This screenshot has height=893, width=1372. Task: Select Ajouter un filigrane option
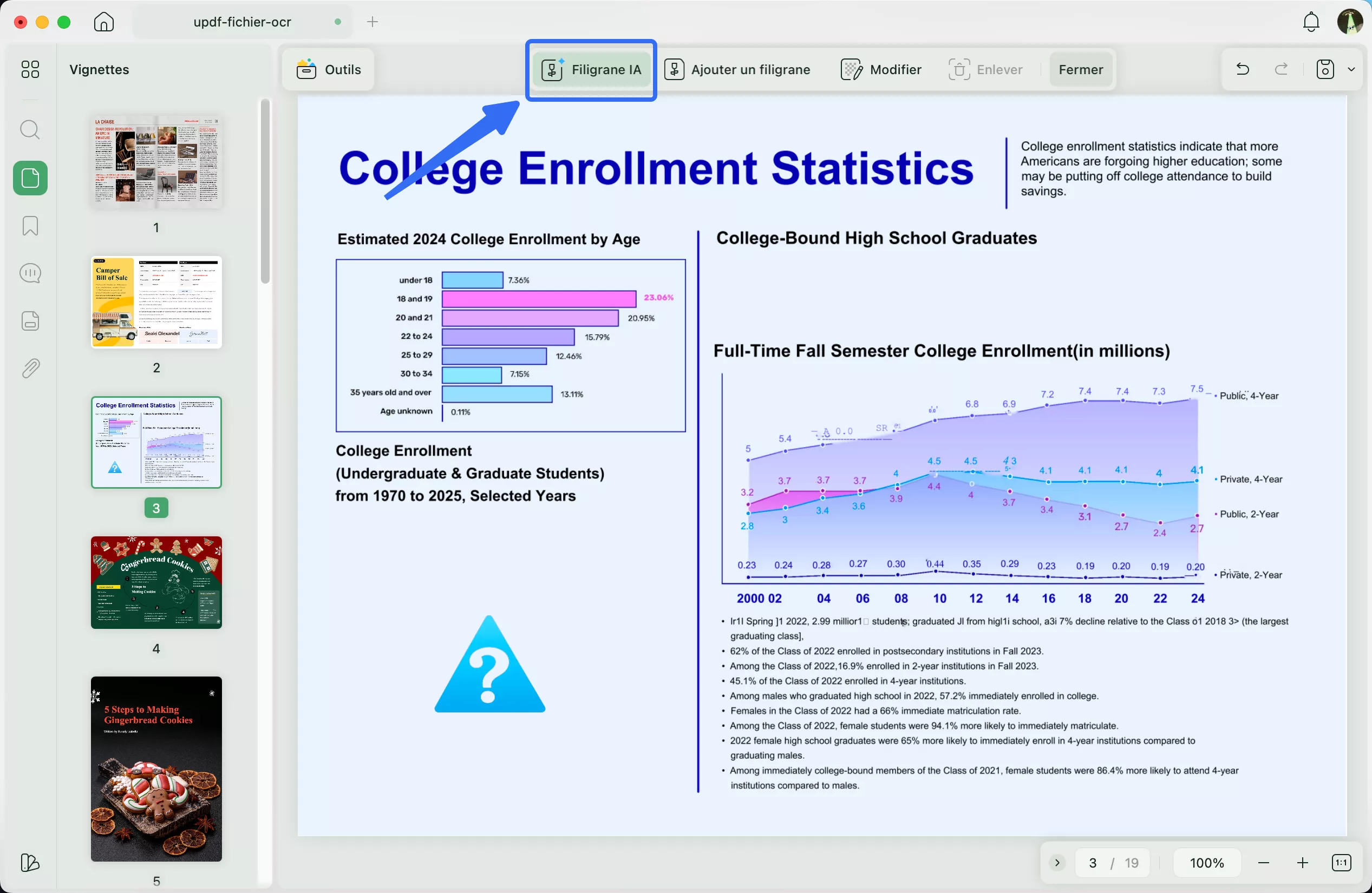[737, 70]
